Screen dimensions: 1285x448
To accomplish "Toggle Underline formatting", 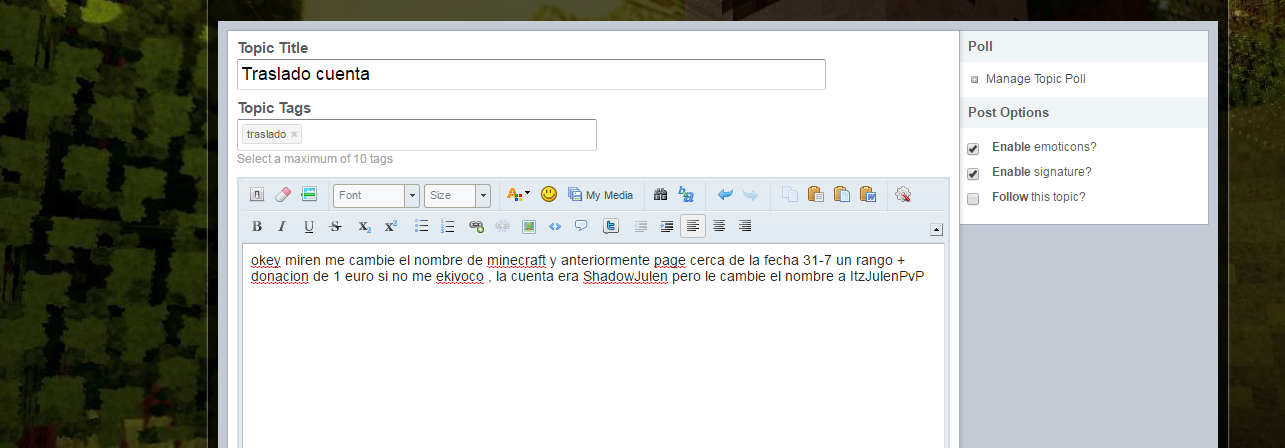I will pos(309,226).
